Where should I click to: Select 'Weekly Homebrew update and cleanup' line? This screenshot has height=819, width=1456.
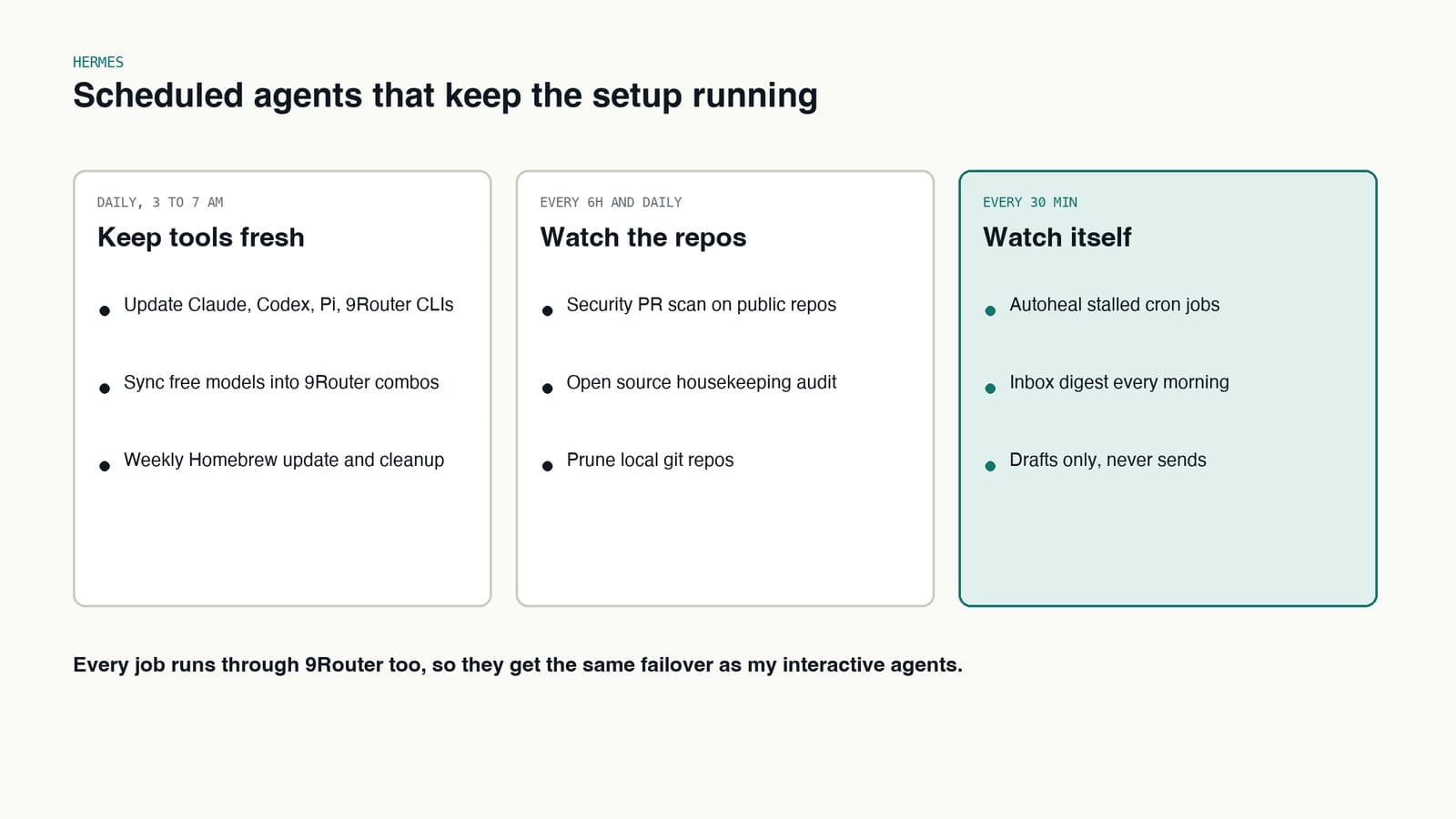[284, 460]
